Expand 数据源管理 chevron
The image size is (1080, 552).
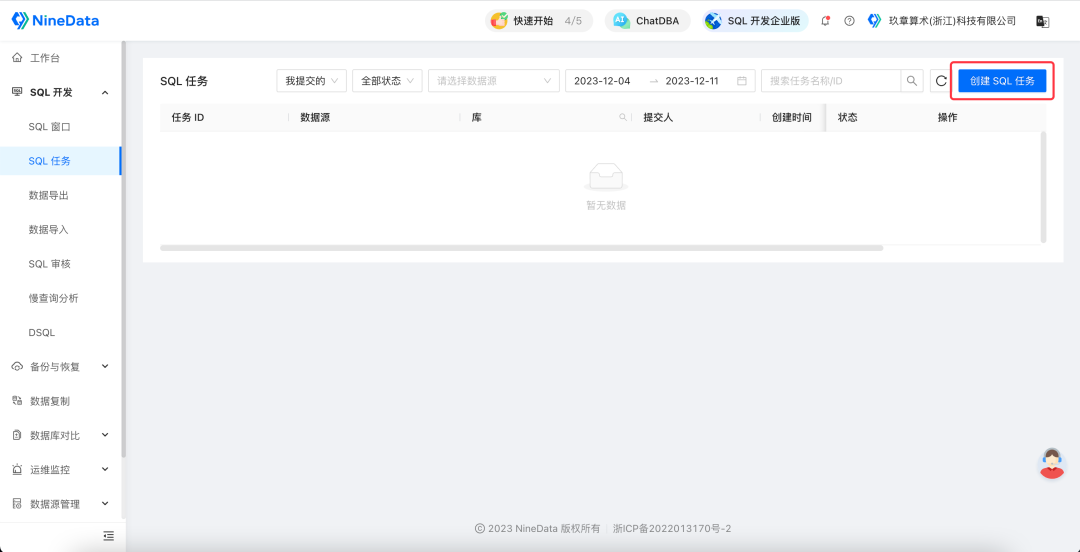click(x=105, y=504)
